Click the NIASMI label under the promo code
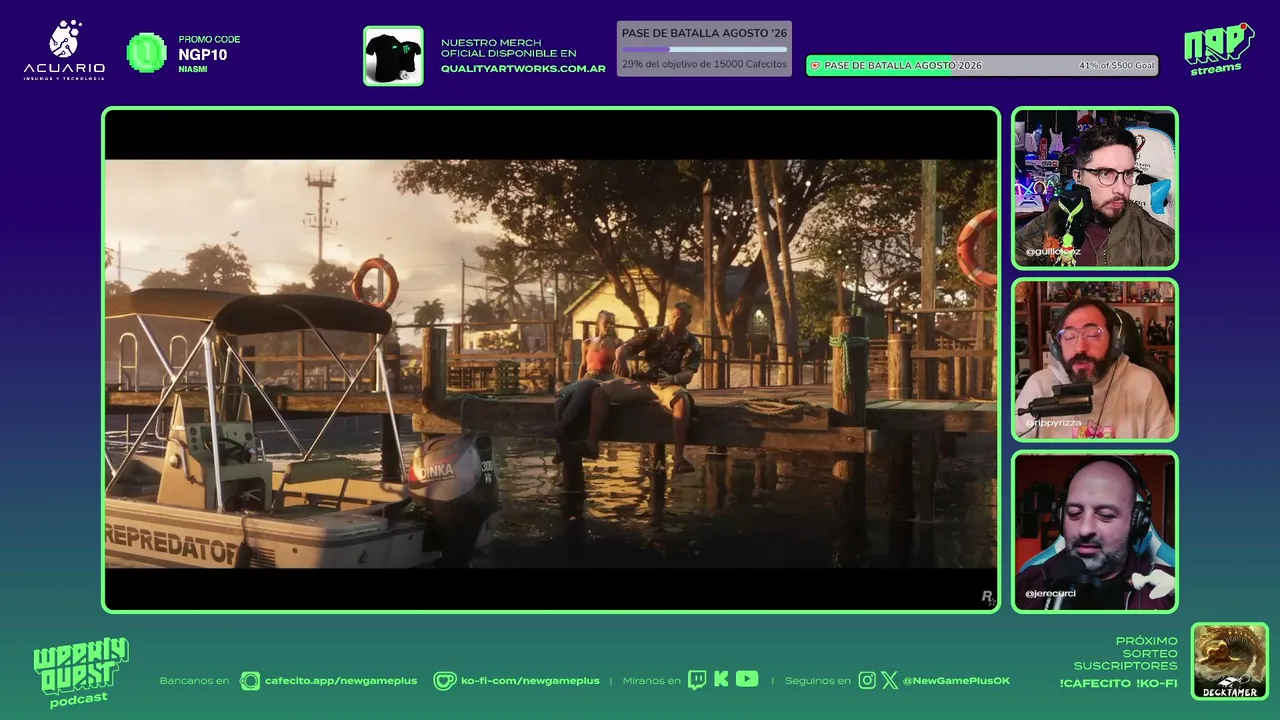This screenshot has height=720, width=1280. pos(193,69)
